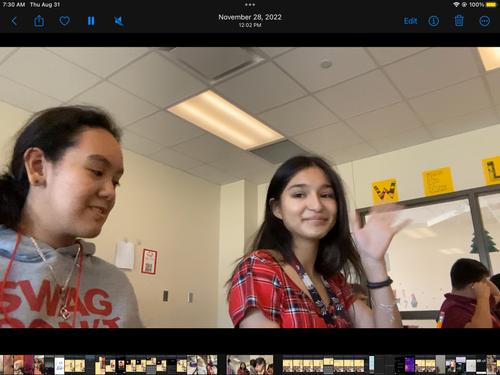This screenshot has width=500, height=375.
Task: Tap the 12:02 PM time label
Action: (250, 25)
